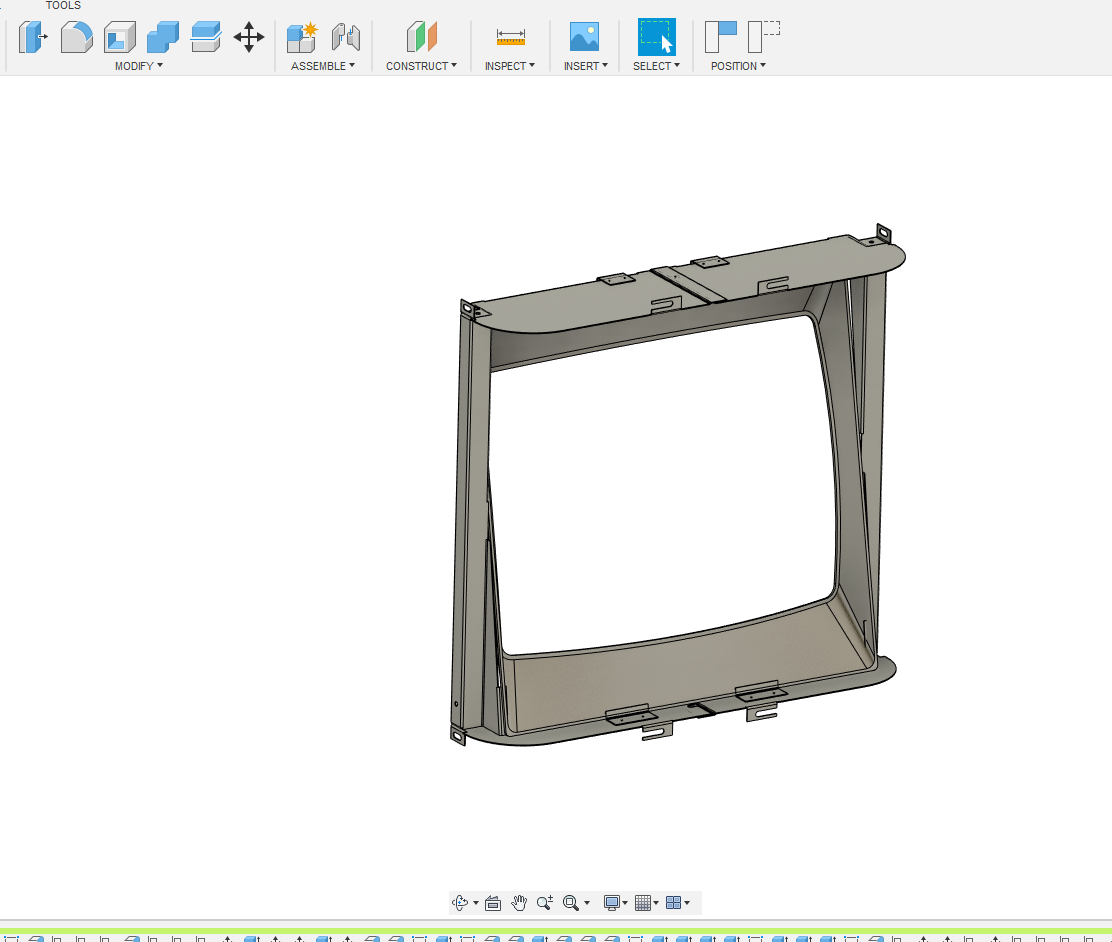This screenshot has width=1112, height=942.
Task: Expand the zoom window dropdown arrow
Action: pyautogui.click(x=586, y=903)
